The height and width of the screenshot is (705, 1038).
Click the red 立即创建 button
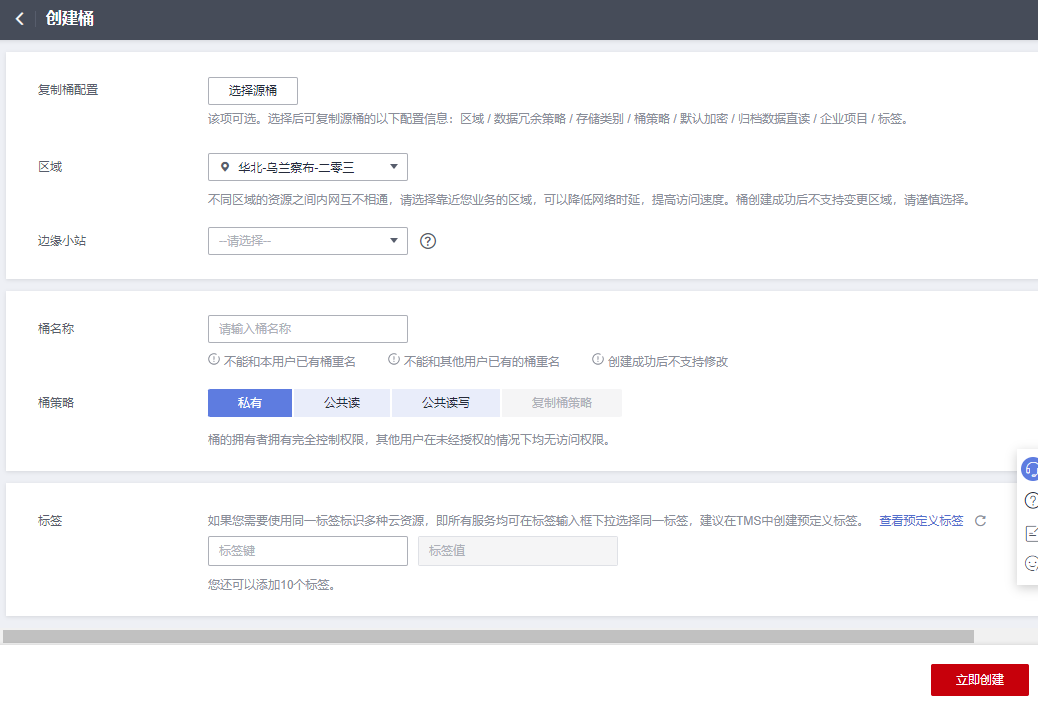(x=979, y=680)
